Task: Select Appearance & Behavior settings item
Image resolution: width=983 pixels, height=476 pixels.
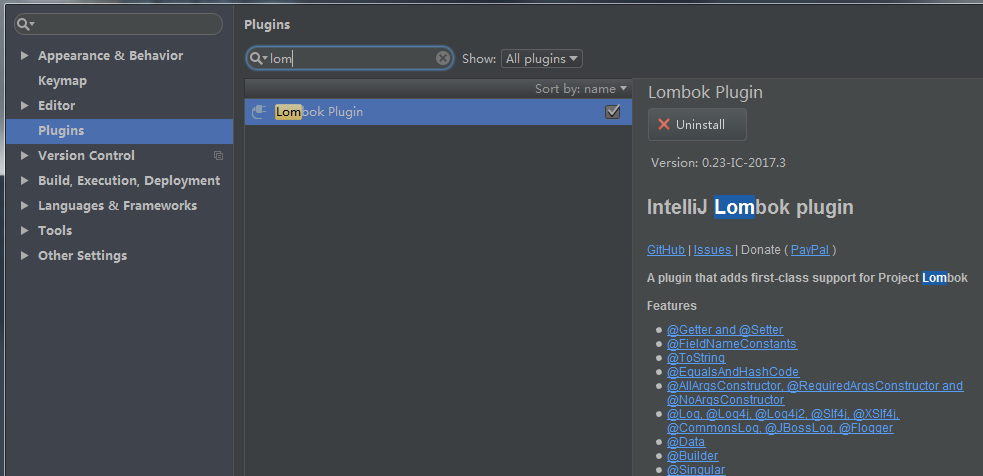Action: pyautogui.click(x=110, y=56)
